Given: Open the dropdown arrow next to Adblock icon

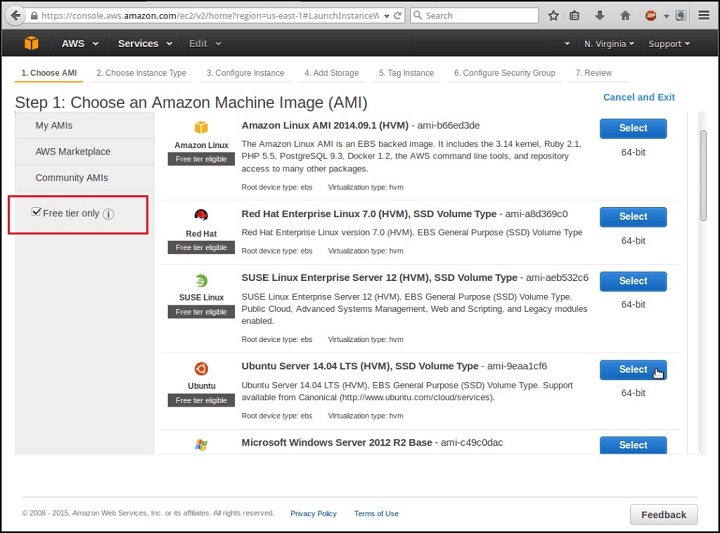Looking at the screenshot, I should tap(666, 16).
